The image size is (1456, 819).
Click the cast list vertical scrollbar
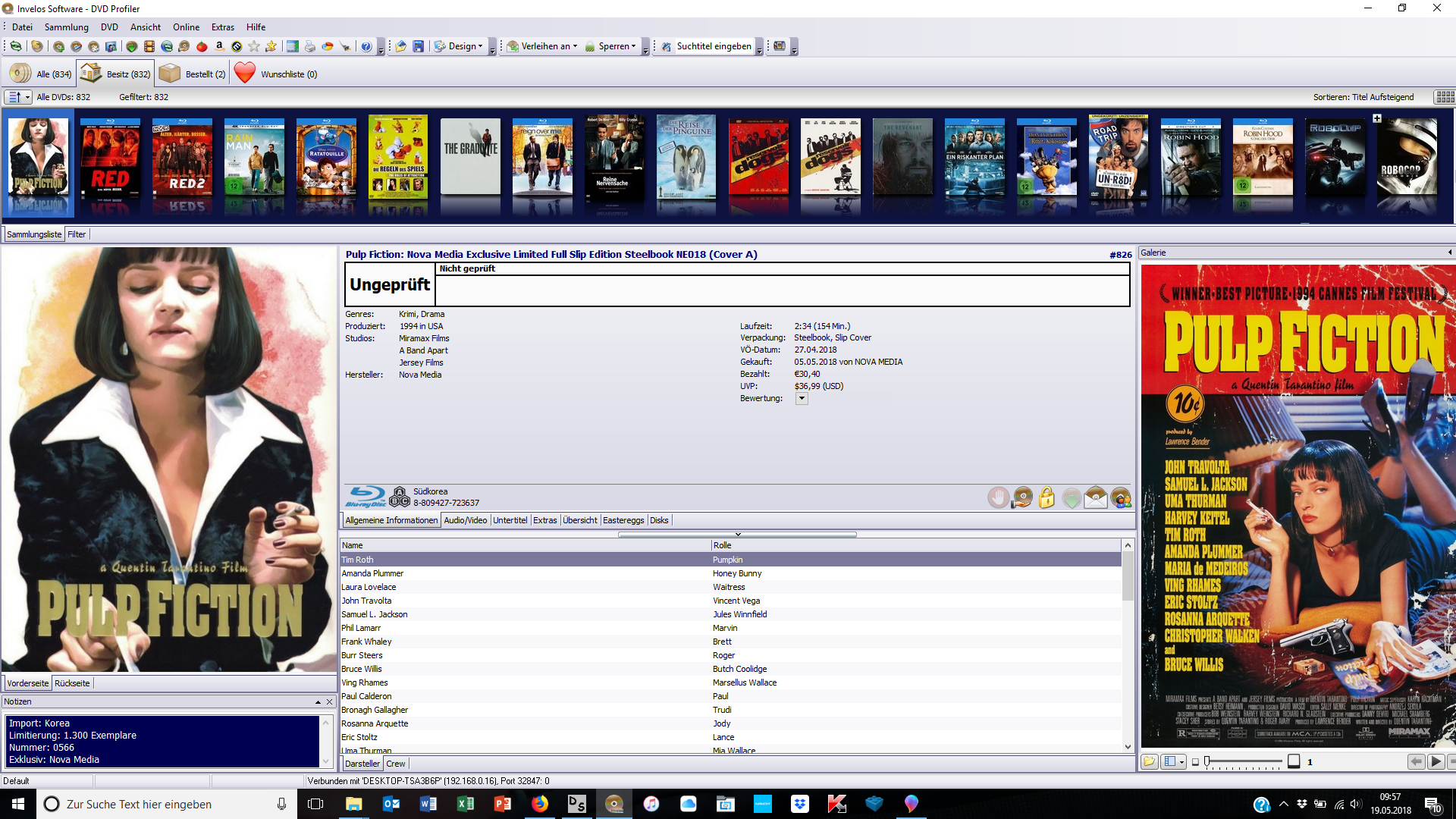[1128, 645]
